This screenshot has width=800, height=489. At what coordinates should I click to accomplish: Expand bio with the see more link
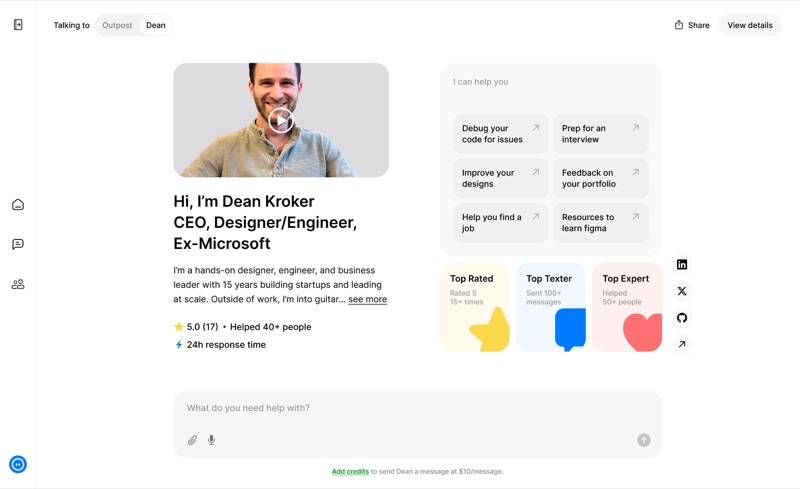(x=367, y=299)
